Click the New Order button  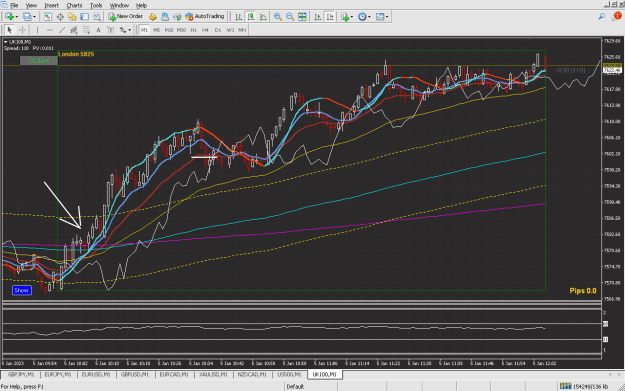click(x=126, y=16)
